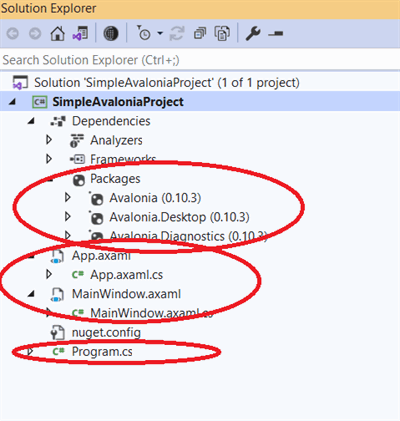Collapse the SimpleAvaloniaProject node
The width and height of the screenshot is (400, 421).
(x=12, y=102)
